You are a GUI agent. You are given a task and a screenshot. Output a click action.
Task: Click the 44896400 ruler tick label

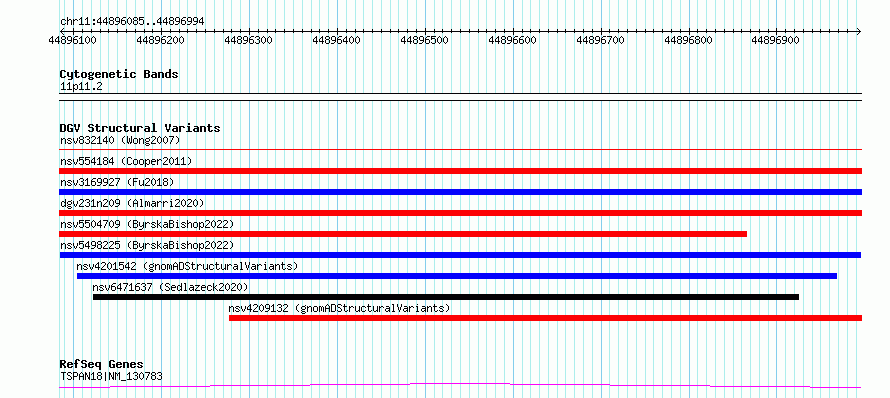[x=337, y=40]
